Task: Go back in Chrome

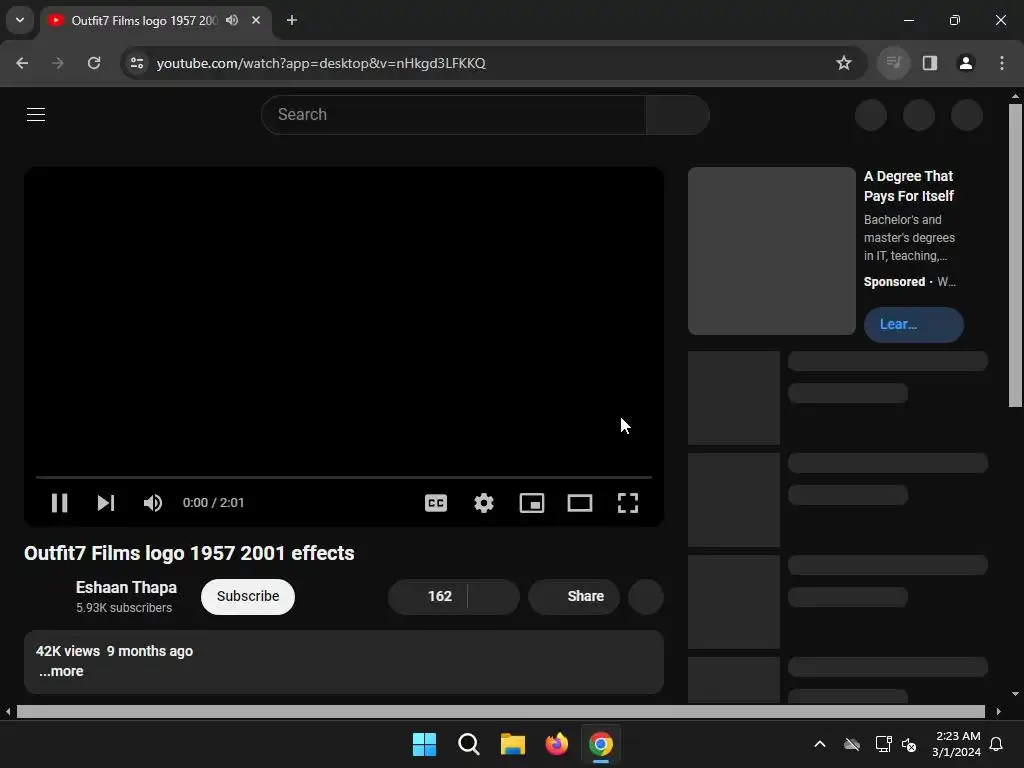Action: pos(22,63)
